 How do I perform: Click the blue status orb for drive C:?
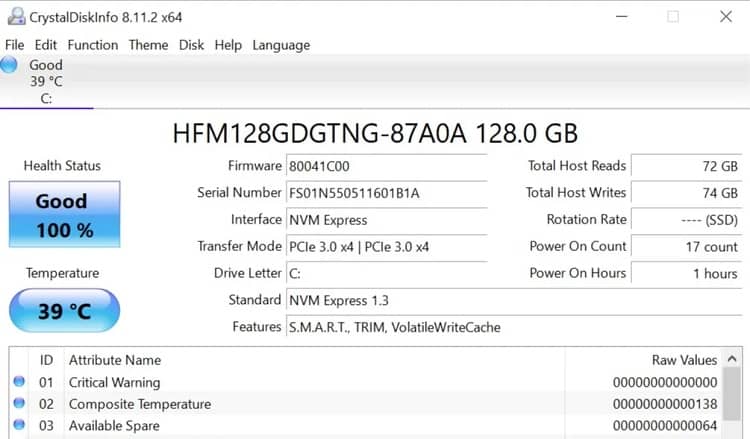pyautogui.click(x=9, y=65)
